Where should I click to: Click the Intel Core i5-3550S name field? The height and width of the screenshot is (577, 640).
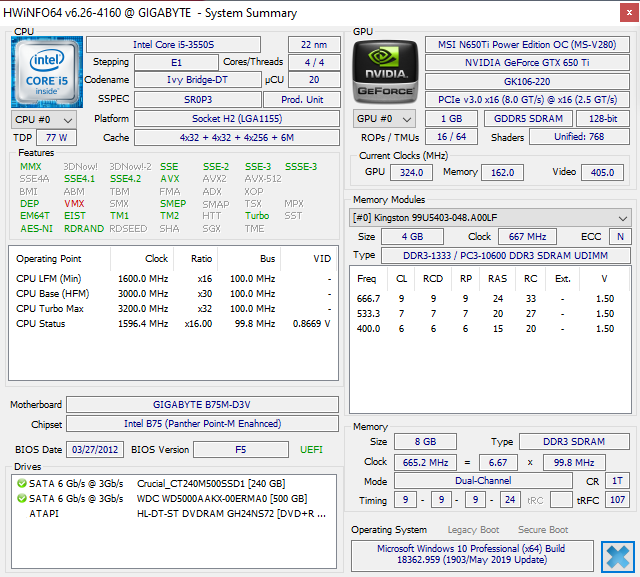point(173,44)
